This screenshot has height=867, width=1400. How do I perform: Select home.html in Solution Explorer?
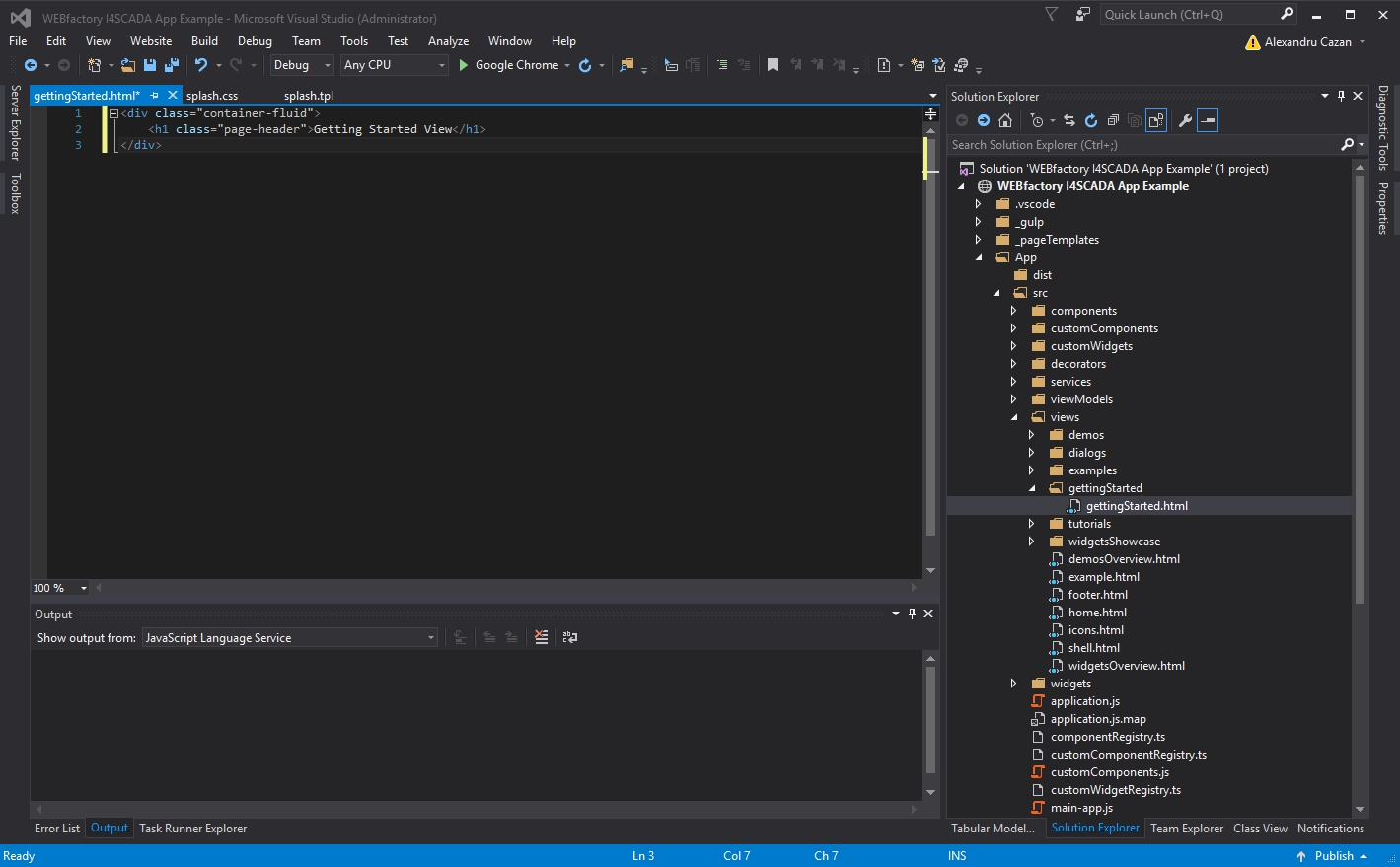pos(1097,613)
